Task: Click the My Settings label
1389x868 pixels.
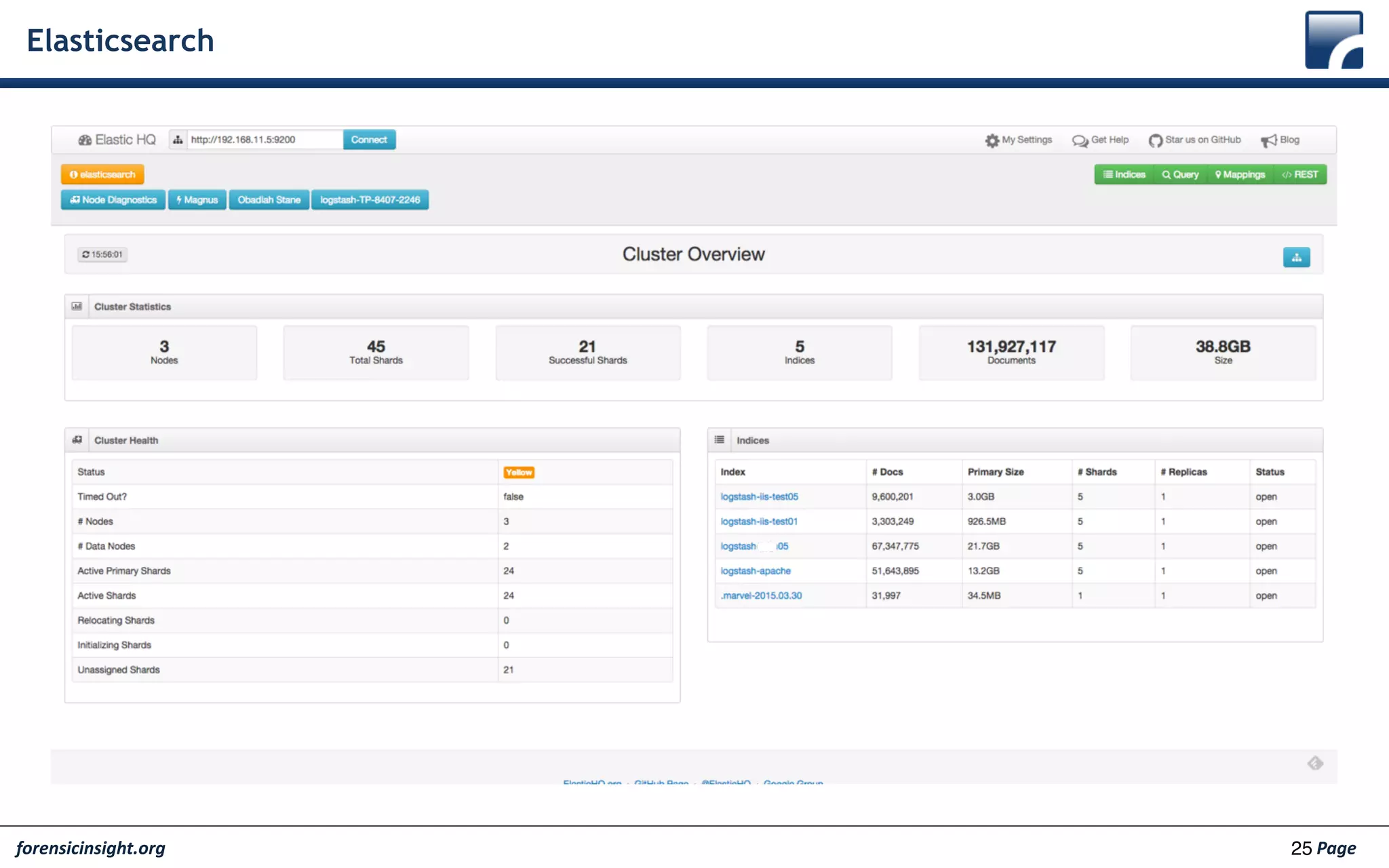Action: (x=1027, y=140)
